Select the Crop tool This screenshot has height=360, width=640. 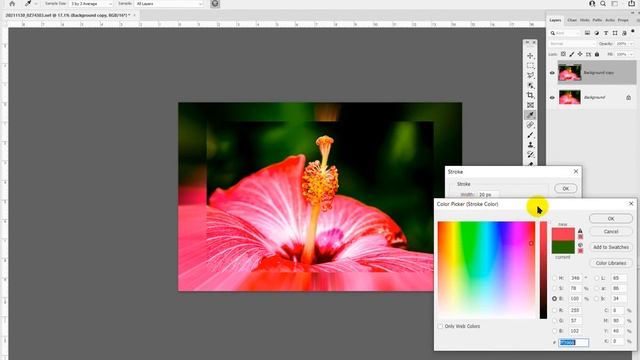pos(530,95)
